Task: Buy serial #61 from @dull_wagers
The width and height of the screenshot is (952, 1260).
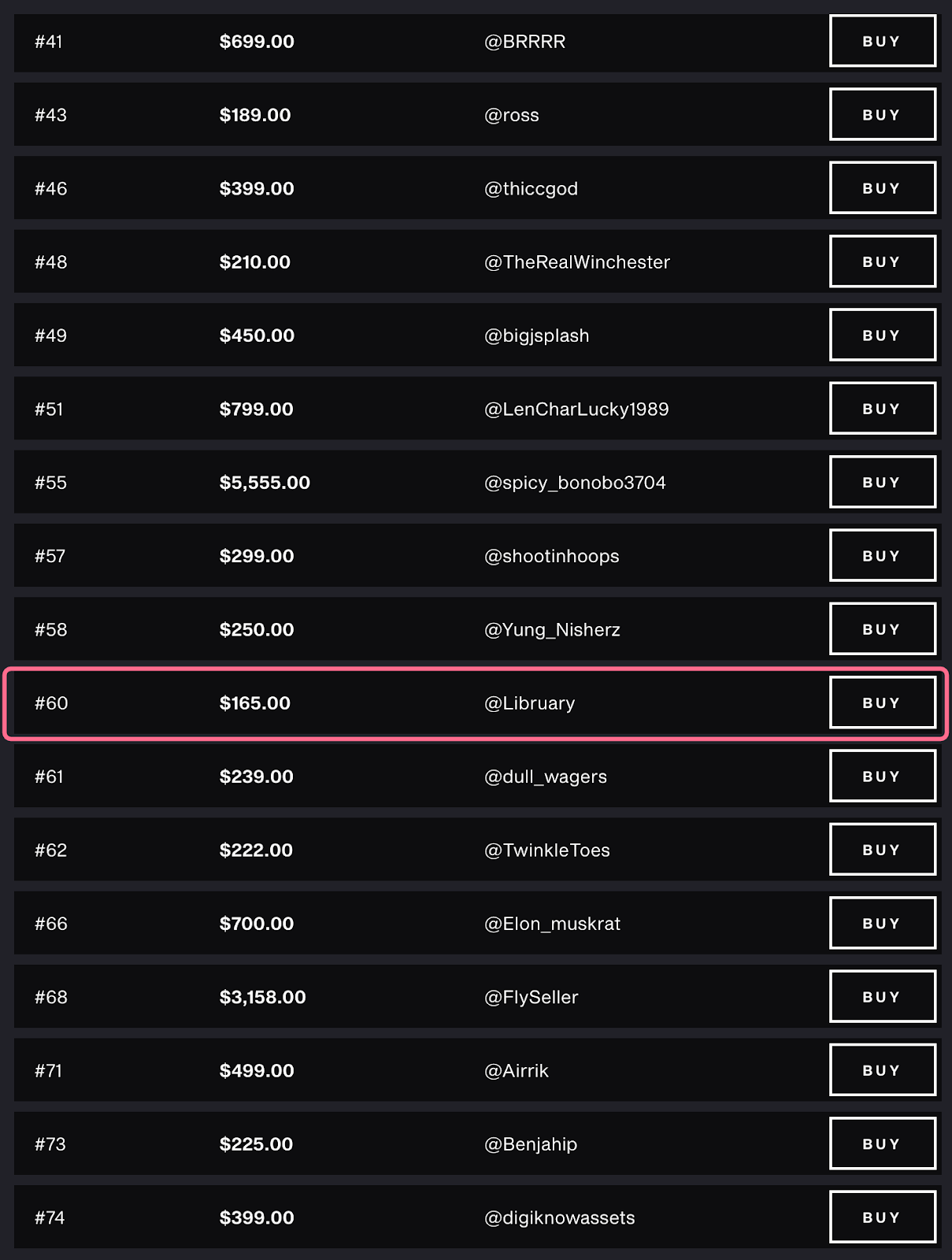Action: coord(882,776)
